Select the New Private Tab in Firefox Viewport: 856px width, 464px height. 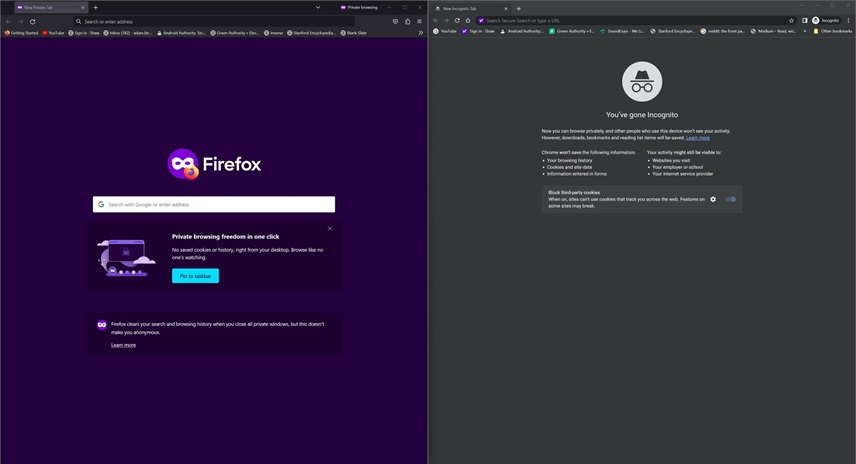point(51,8)
